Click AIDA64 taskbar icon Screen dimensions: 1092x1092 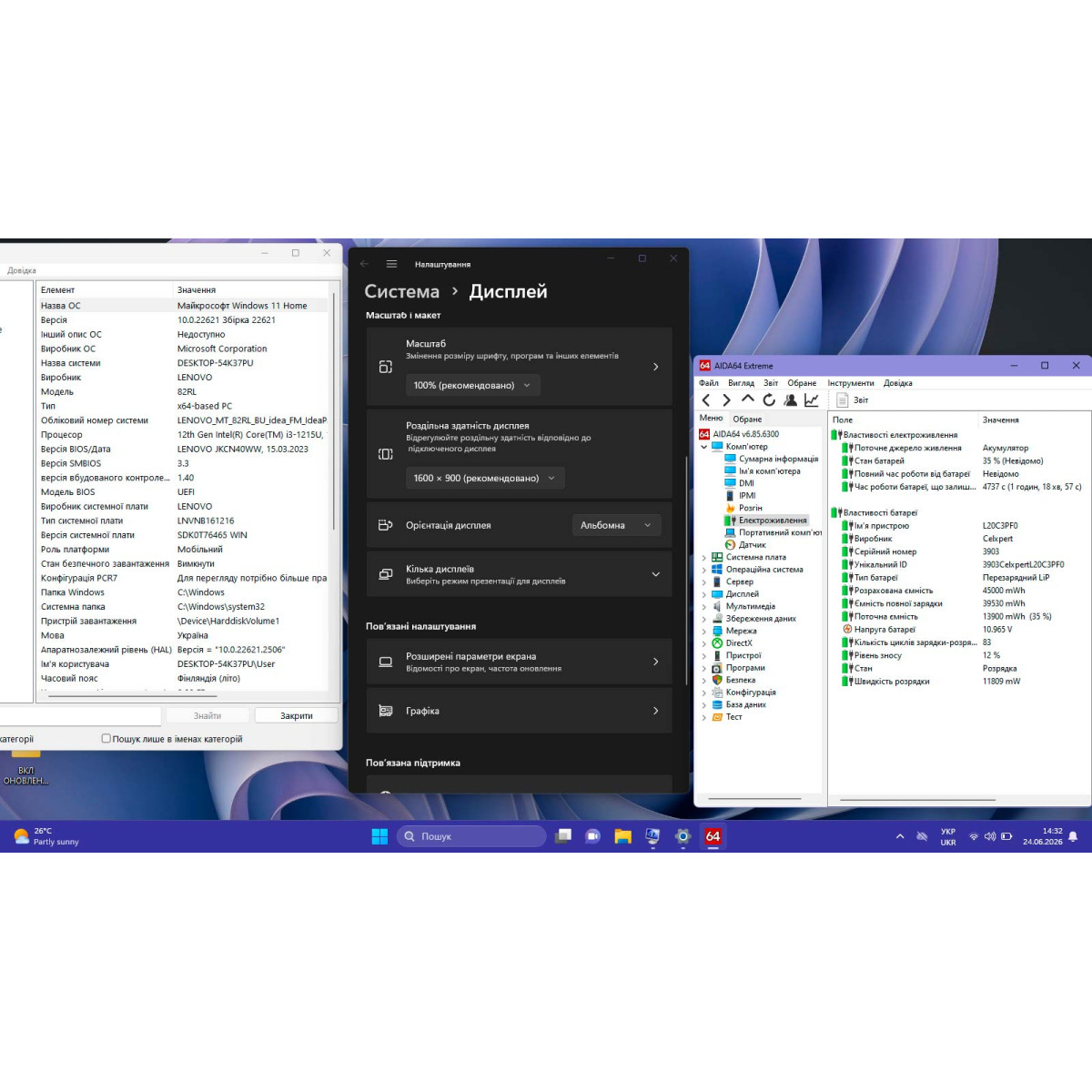[713, 836]
